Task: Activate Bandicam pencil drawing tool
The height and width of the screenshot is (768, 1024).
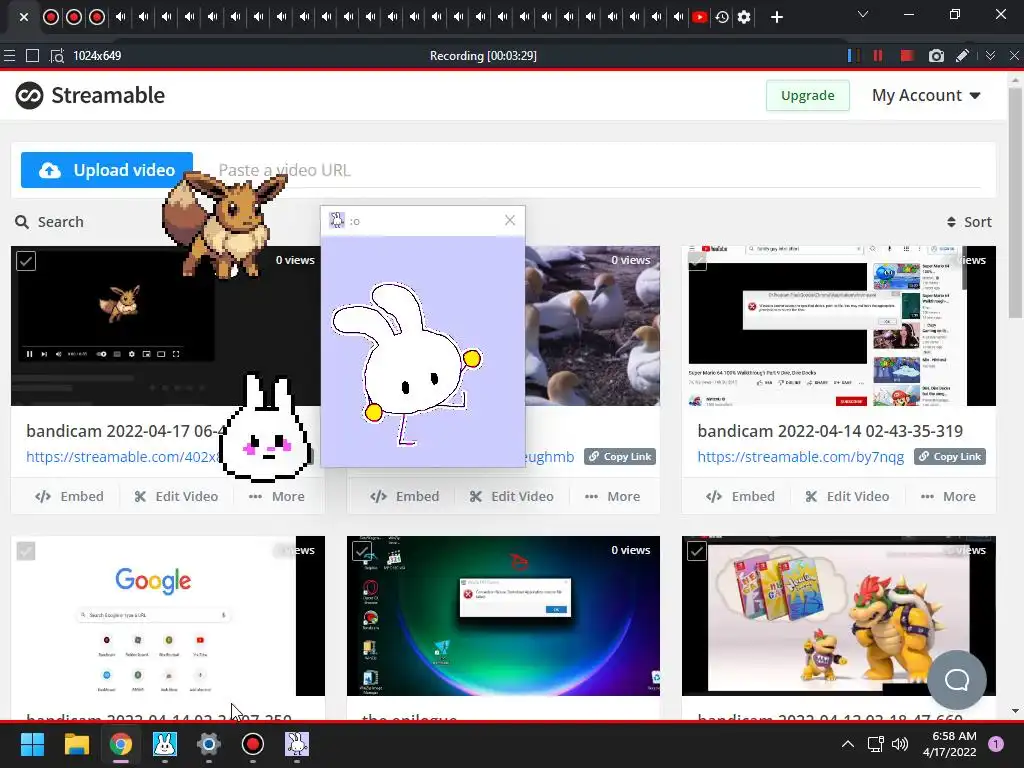Action: pos(963,56)
